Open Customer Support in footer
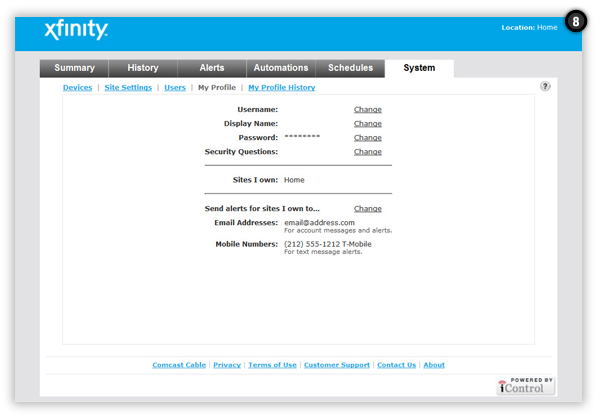Screen dimensions: 600x416 click(336, 365)
